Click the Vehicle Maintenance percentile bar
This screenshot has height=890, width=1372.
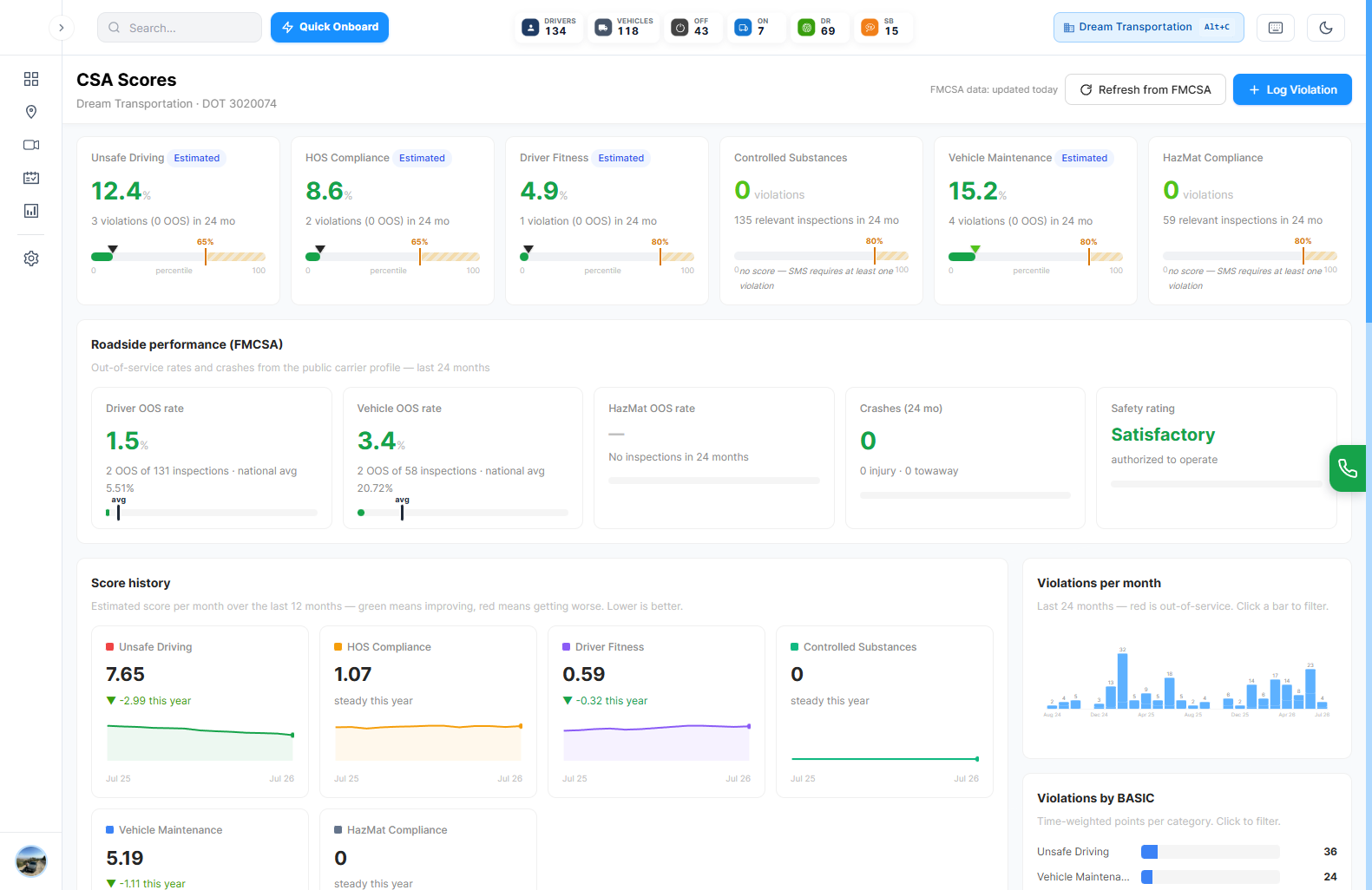coord(1035,257)
